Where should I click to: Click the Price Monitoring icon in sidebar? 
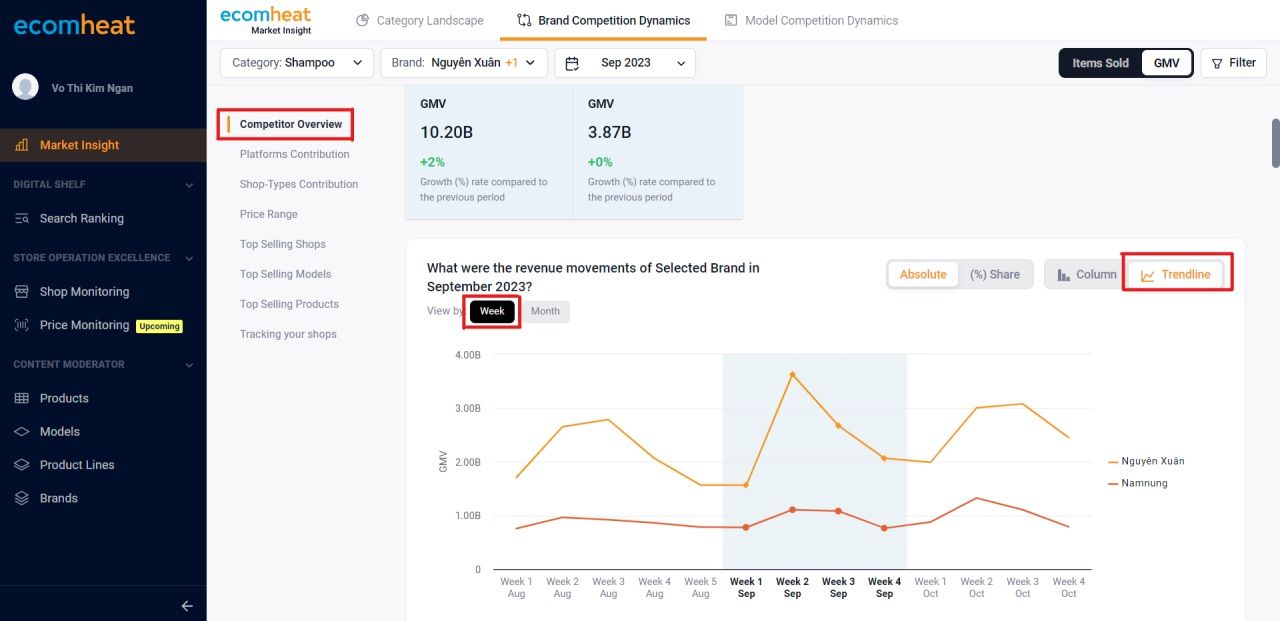tap(21, 325)
